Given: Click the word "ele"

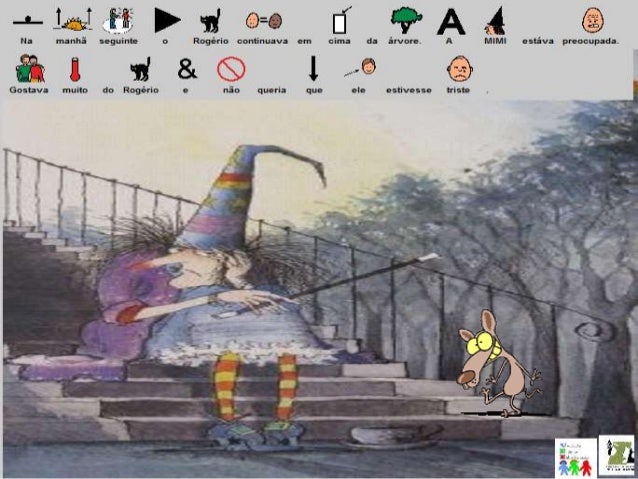Looking at the screenshot, I should click(x=358, y=90).
